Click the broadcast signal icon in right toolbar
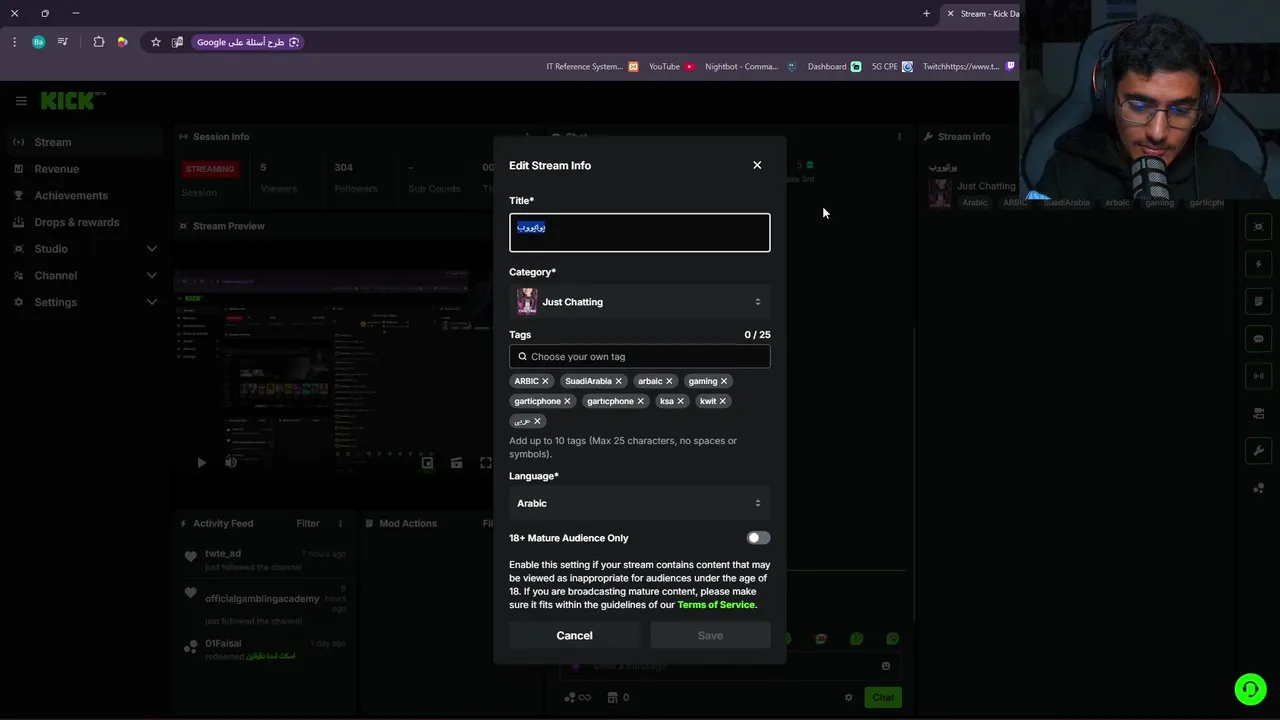The width and height of the screenshot is (1280, 720). [x=1259, y=376]
